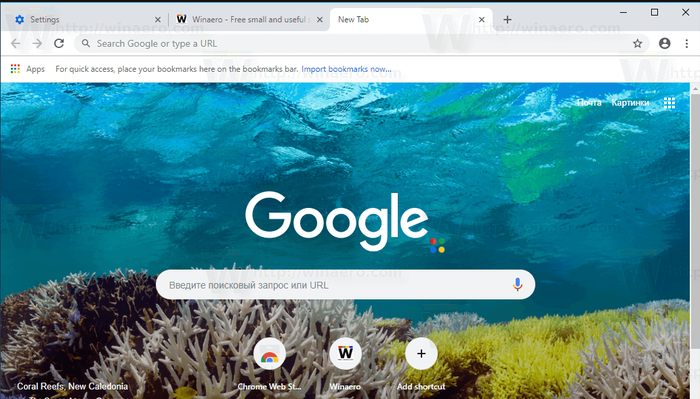Screen dimensions: 700x399
Task: Reload the page with the refresh icon
Action: pyautogui.click(x=59, y=44)
